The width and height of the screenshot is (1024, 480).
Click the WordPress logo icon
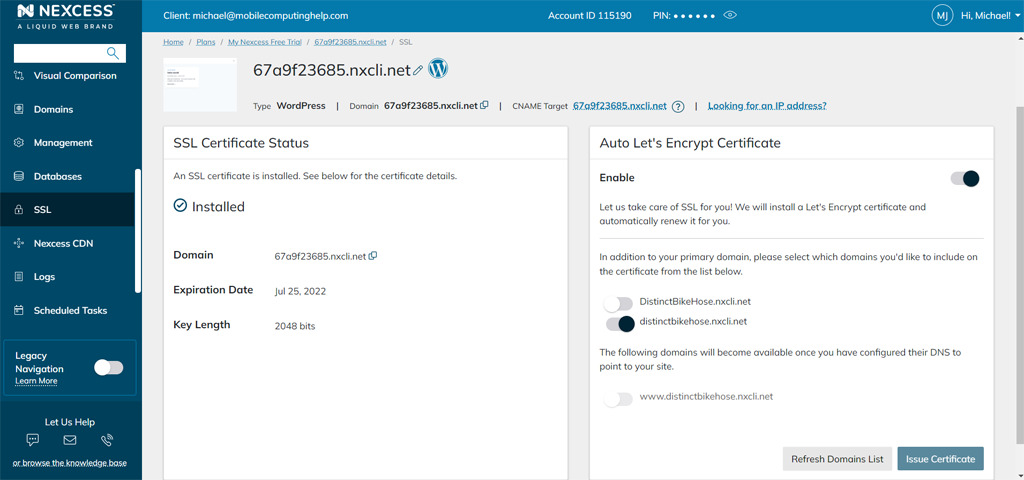(438, 69)
